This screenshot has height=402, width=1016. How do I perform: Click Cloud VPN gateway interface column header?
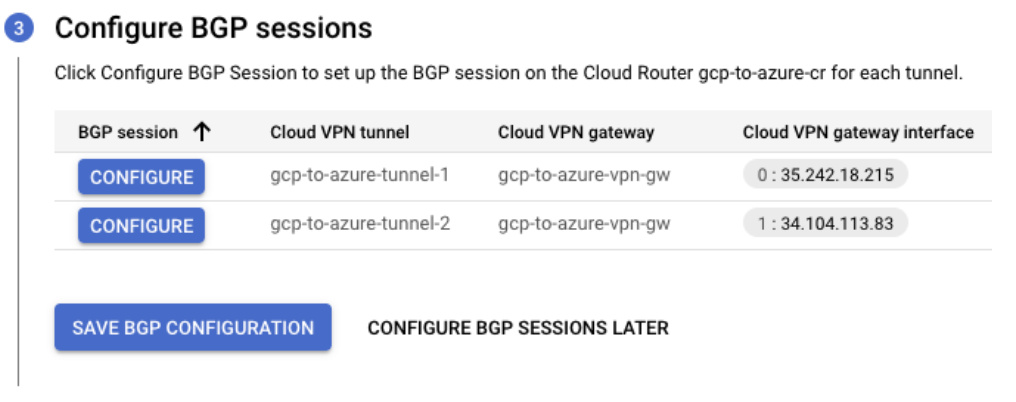[858, 132]
